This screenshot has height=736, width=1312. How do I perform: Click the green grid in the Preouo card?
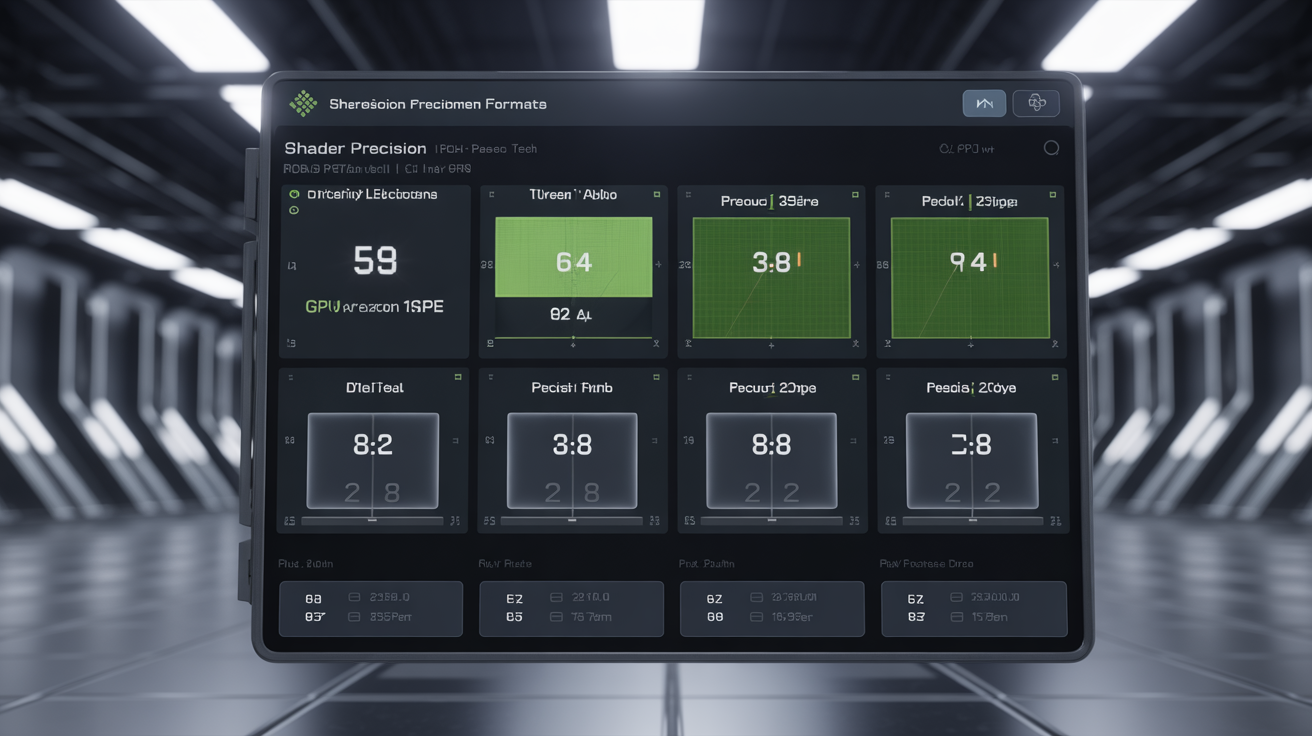pyautogui.click(x=771, y=277)
